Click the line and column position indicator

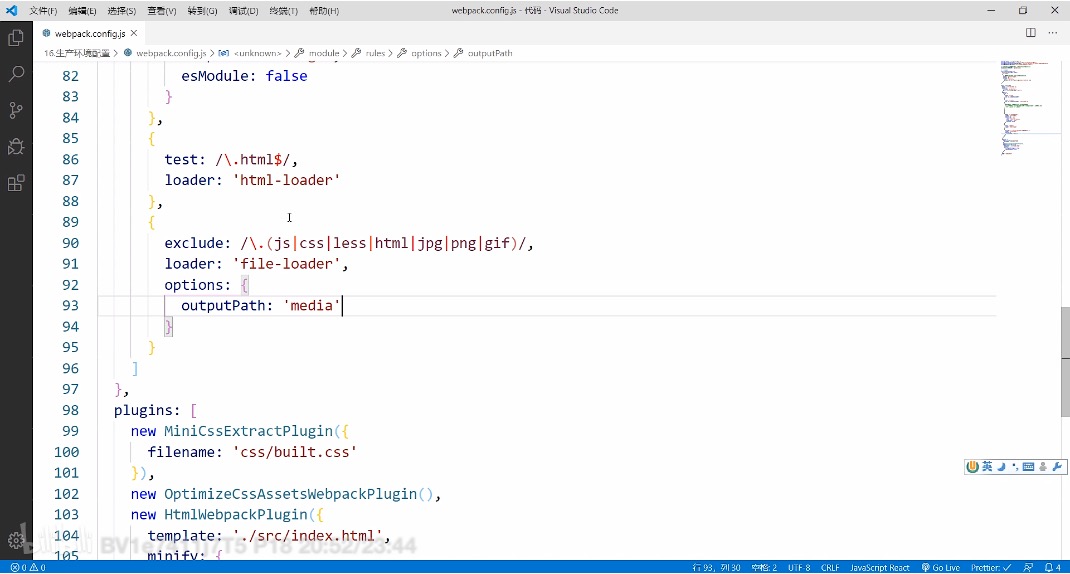click(x=716, y=568)
